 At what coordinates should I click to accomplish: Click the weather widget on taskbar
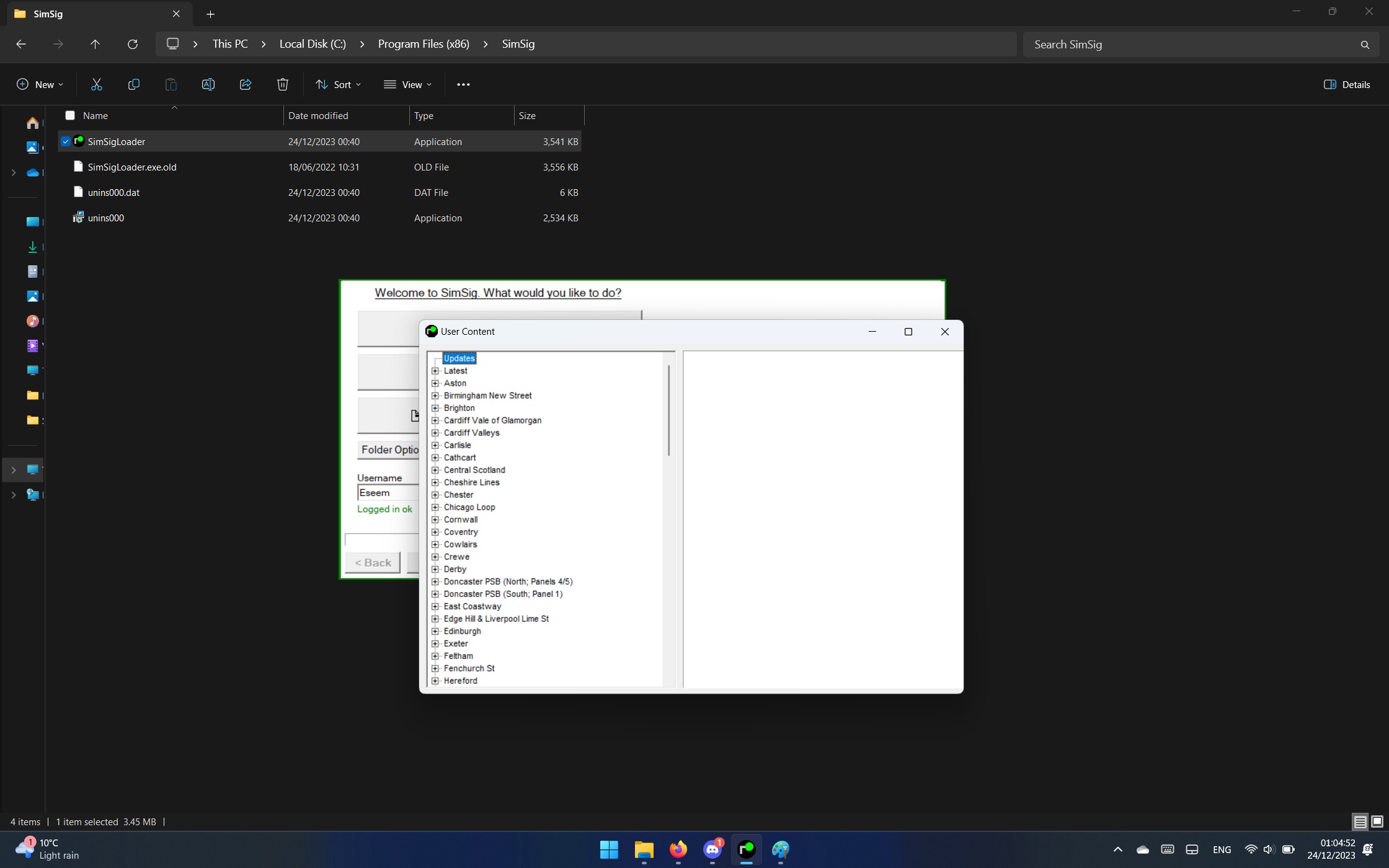click(x=48, y=849)
